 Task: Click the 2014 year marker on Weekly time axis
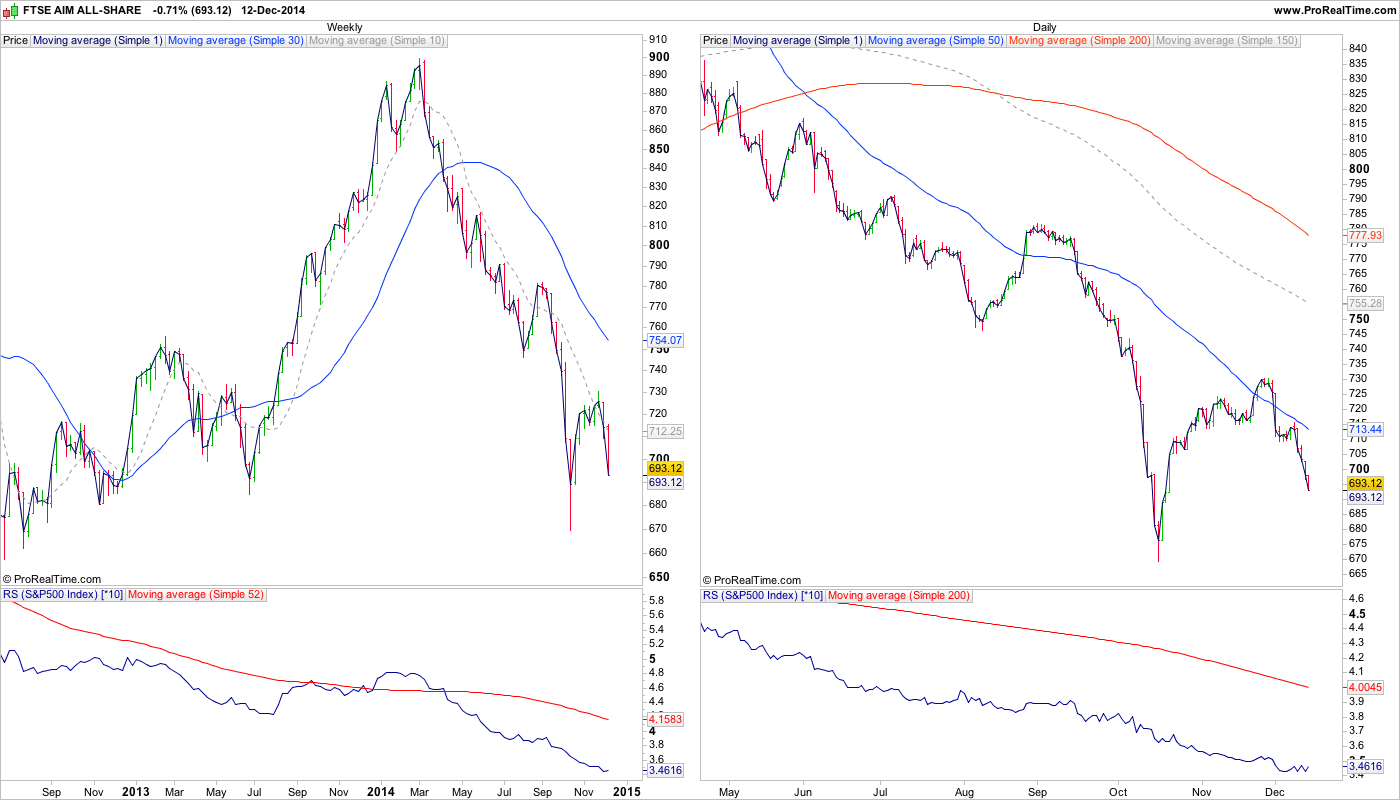[x=380, y=792]
